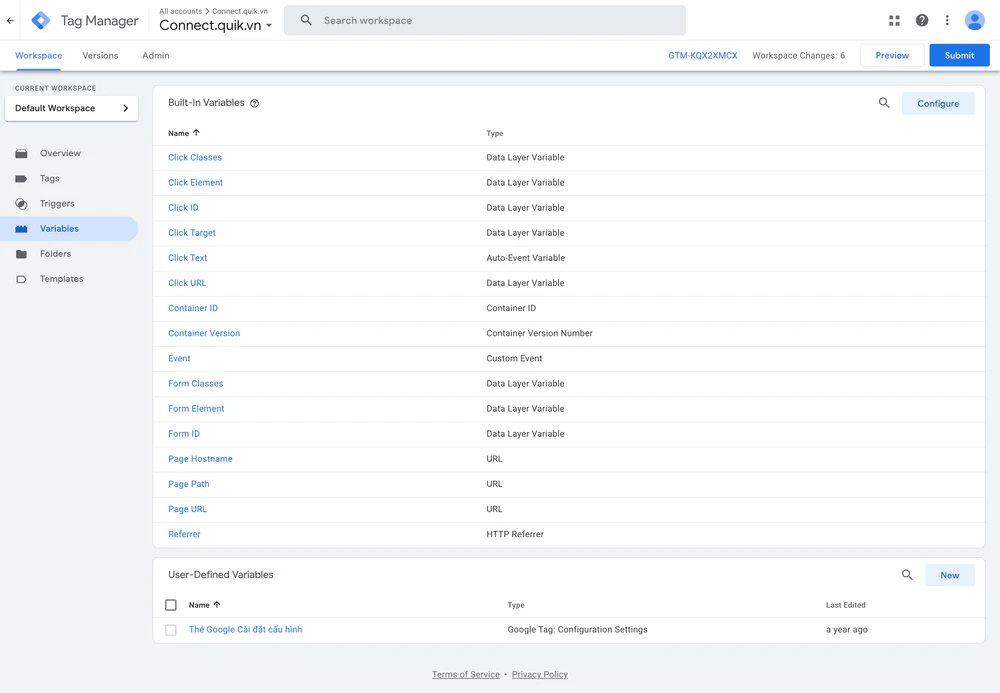Open the Referrer variable
This screenshot has width=1000, height=693.
click(x=184, y=534)
